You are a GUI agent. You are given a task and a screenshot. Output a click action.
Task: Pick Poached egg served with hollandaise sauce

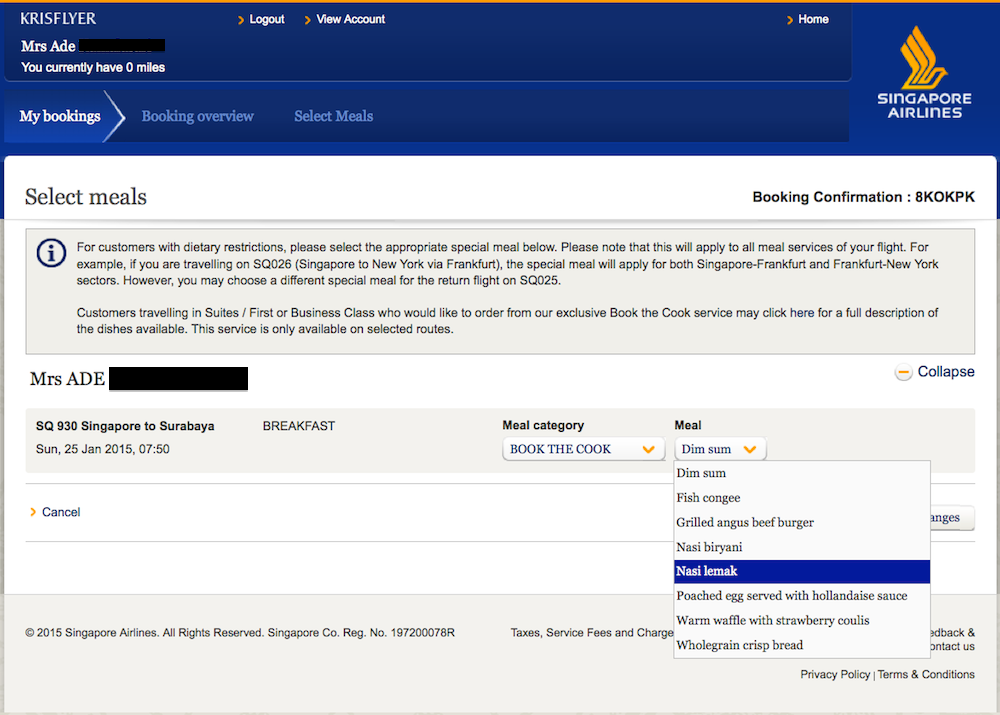coord(802,596)
